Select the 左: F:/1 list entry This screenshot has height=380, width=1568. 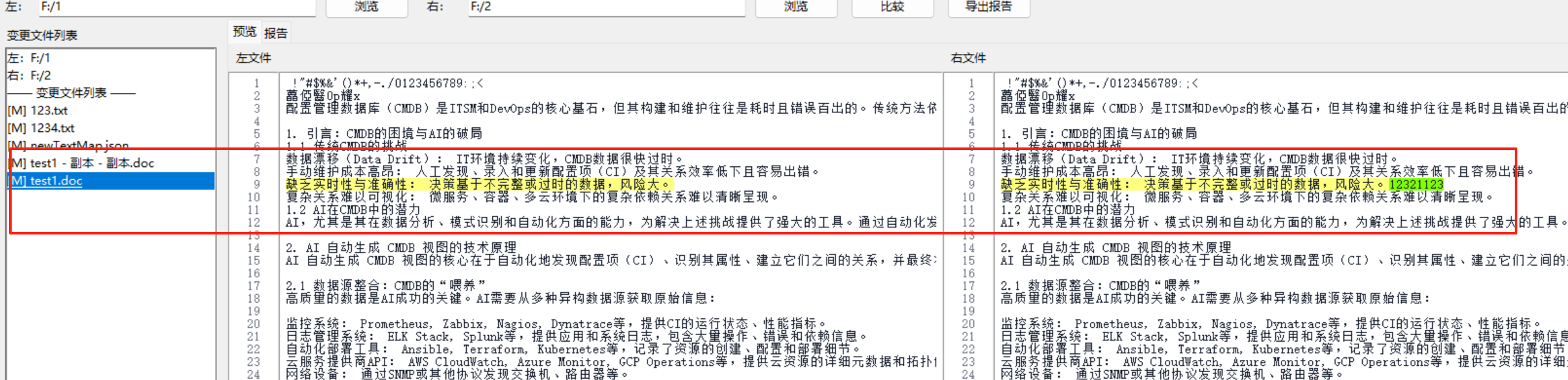pos(29,58)
